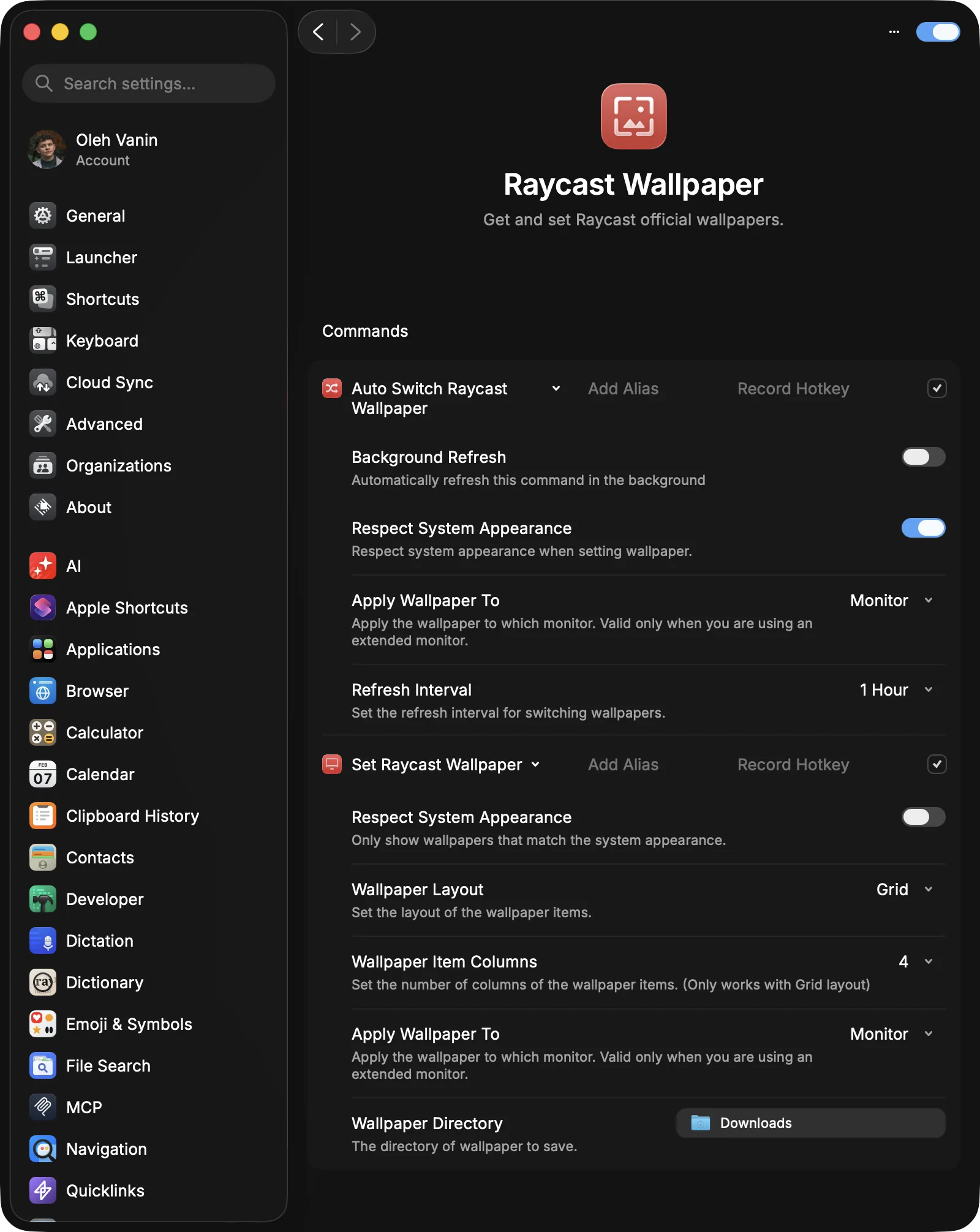Screen dimensions: 980x1232
Task: Click the Launcher icon in sidebar
Action: tap(43, 257)
